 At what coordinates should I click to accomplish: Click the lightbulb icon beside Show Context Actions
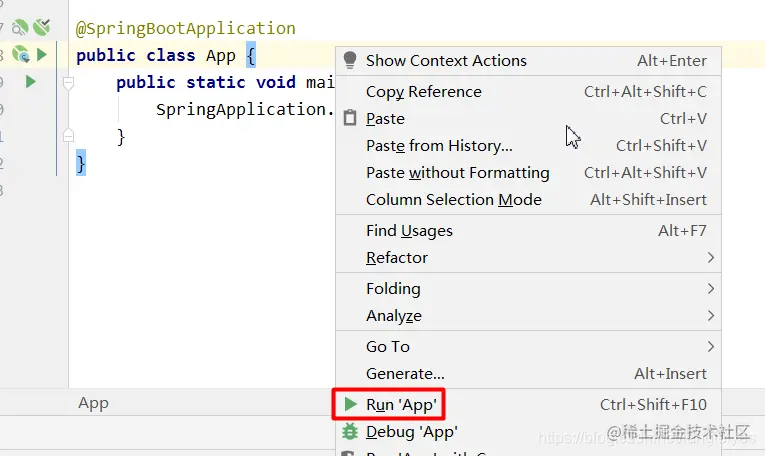[350, 60]
